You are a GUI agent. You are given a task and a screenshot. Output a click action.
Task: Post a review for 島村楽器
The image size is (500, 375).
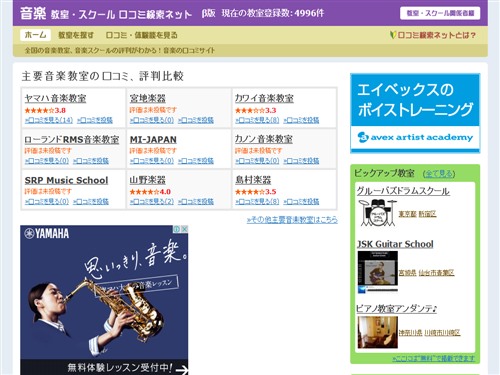pyautogui.click(x=301, y=201)
